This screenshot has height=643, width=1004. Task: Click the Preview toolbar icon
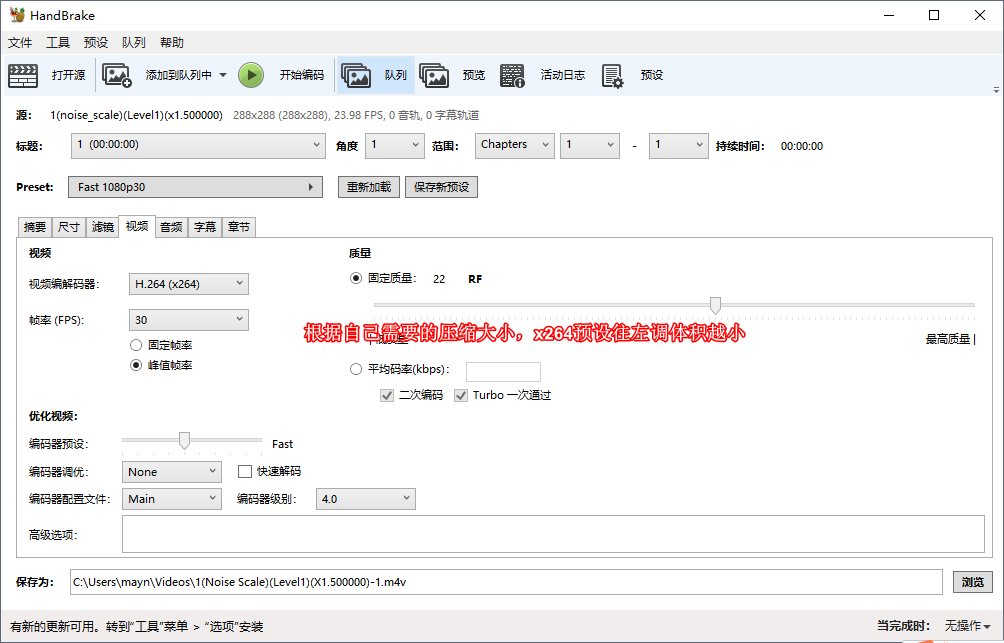[434, 75]
